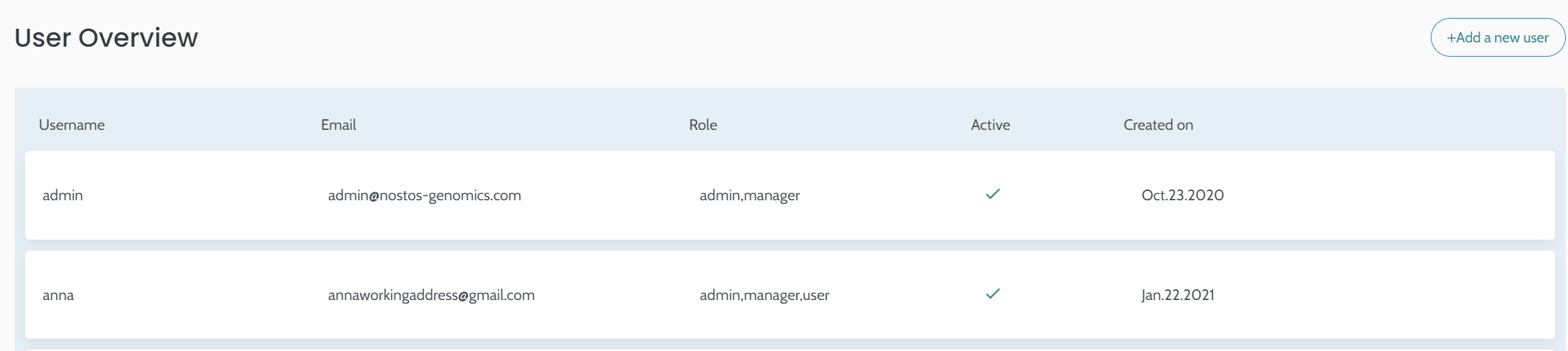Click the admin,manager,user role text

point(764,295)
